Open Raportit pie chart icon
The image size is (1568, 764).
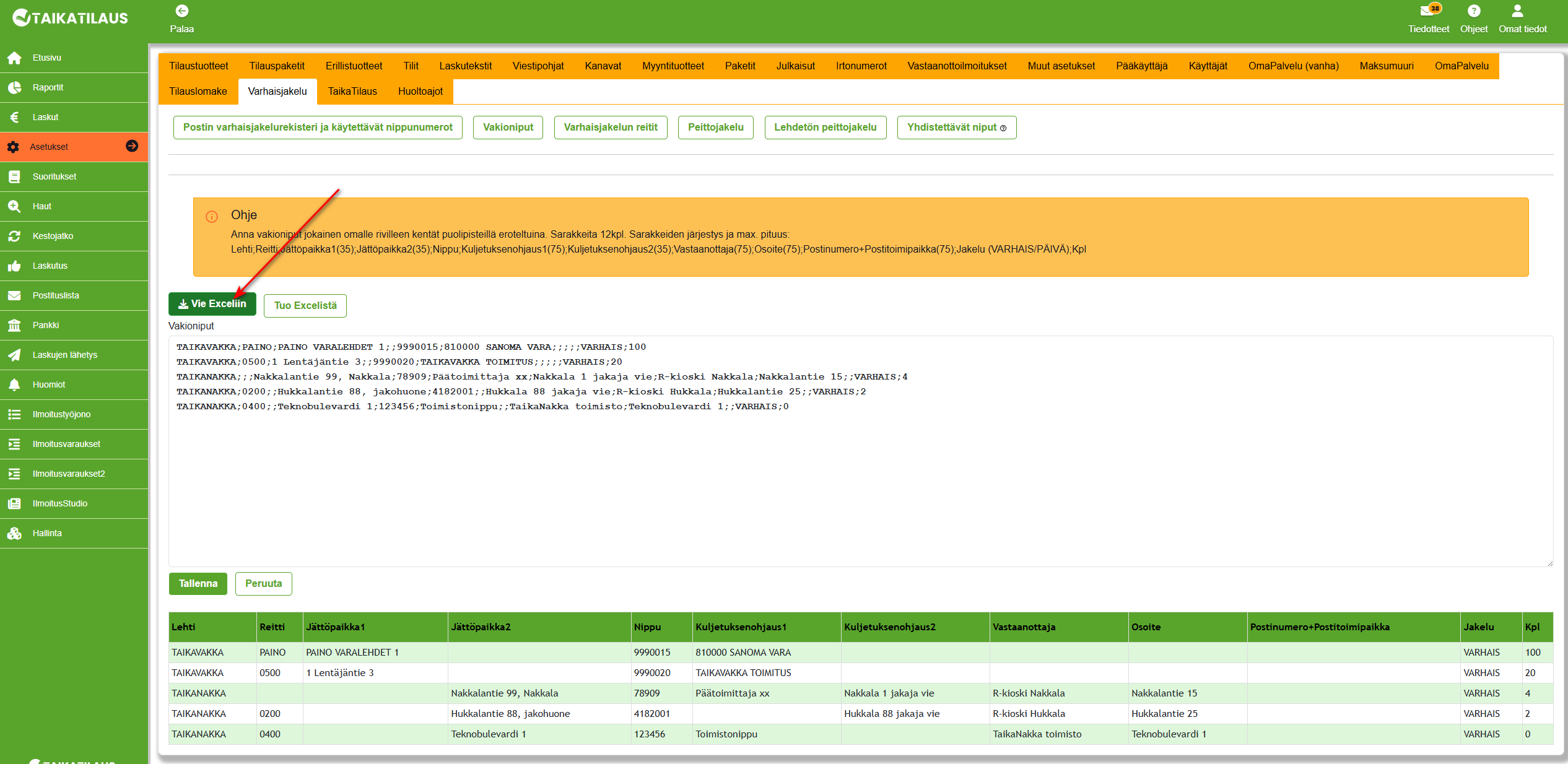[15, 87]
